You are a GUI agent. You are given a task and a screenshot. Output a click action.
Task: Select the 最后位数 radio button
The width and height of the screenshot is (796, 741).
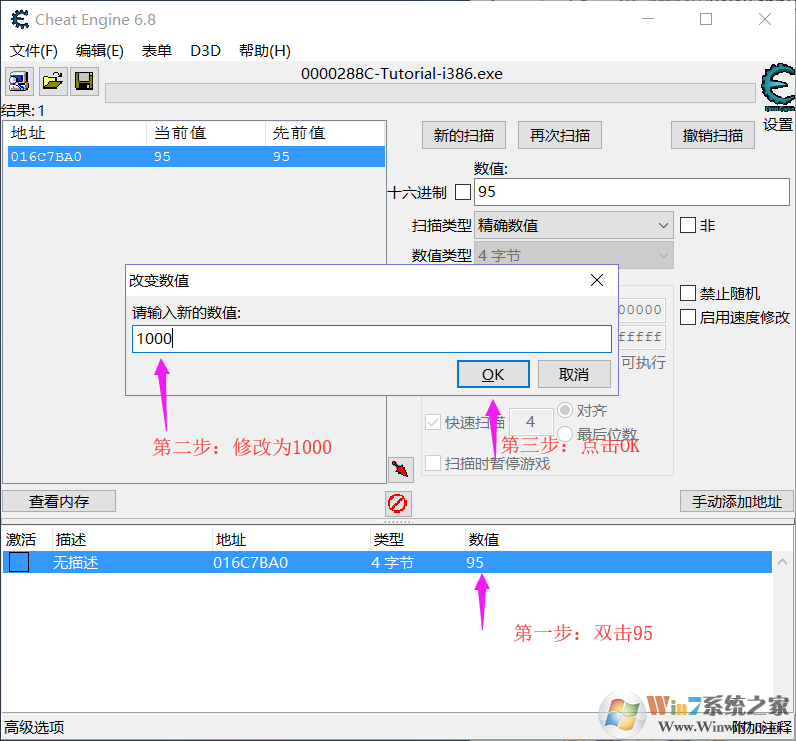click(x=565, y=434)
